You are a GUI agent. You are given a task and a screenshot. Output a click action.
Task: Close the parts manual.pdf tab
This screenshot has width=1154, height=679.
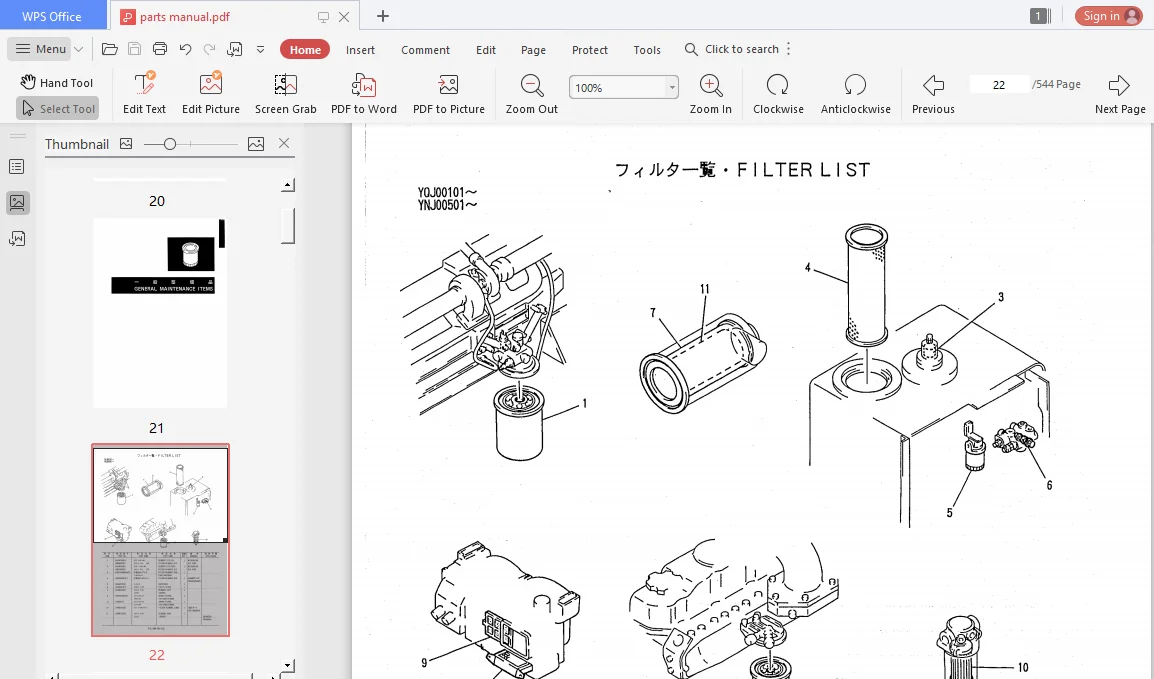344,16
